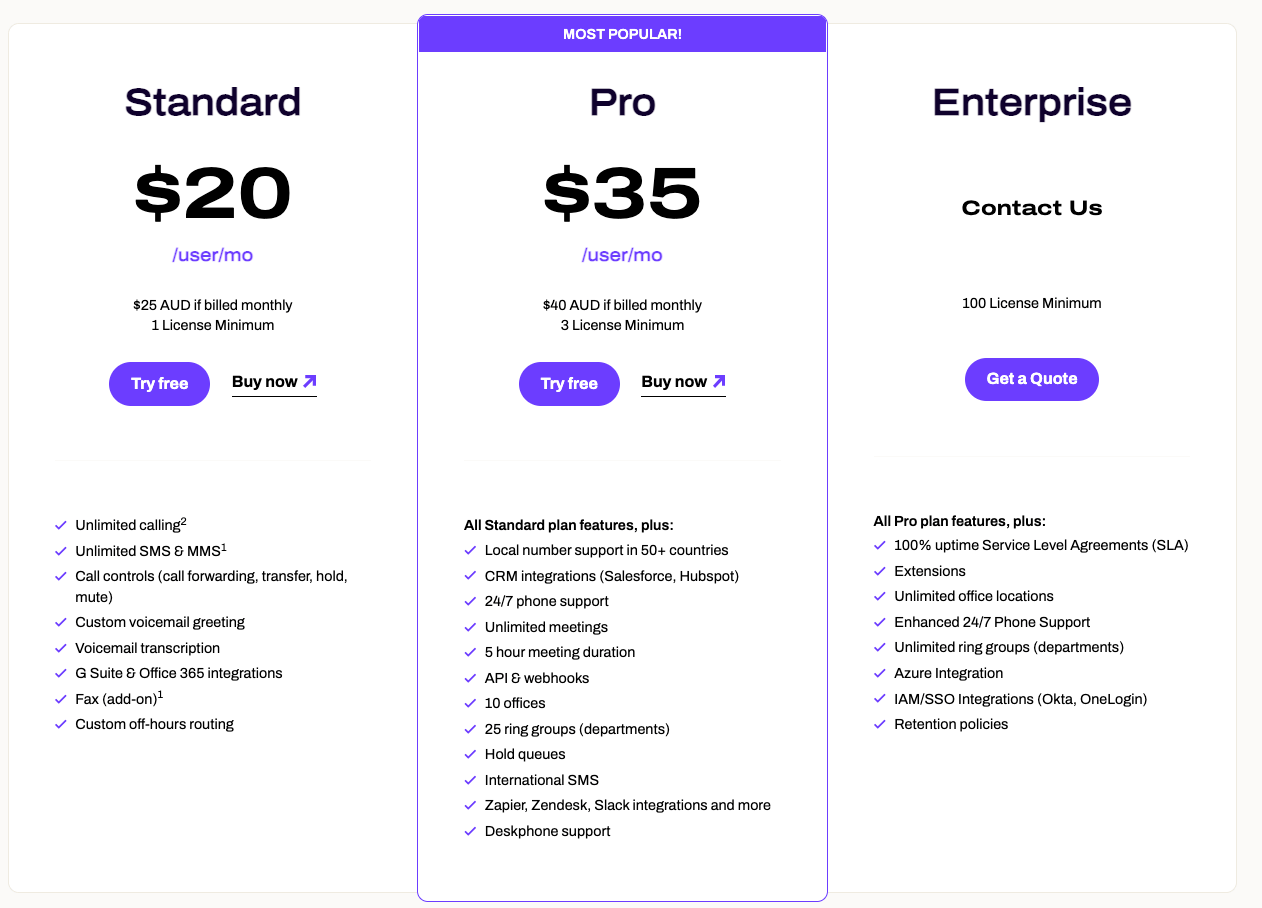
Task: Click the /user/mo label under $20
Action: pyautogui.click(x=212, y=255)
